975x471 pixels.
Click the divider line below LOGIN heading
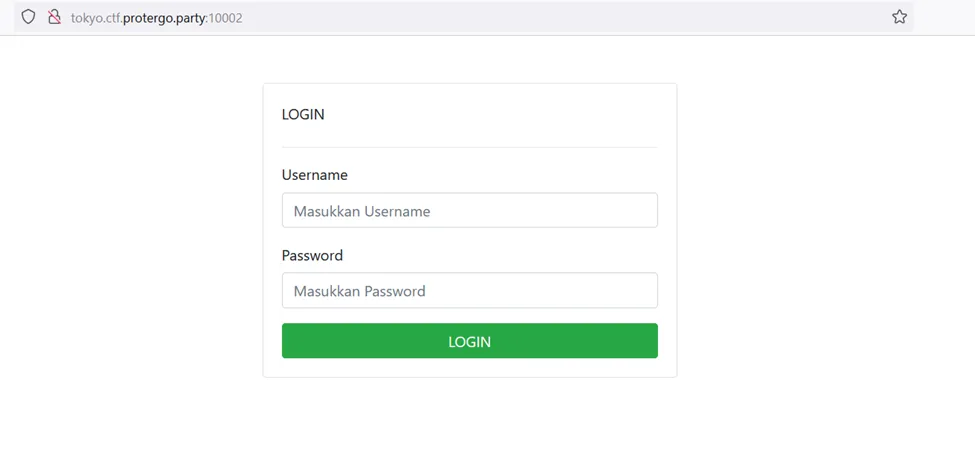(x=469, y=147)
